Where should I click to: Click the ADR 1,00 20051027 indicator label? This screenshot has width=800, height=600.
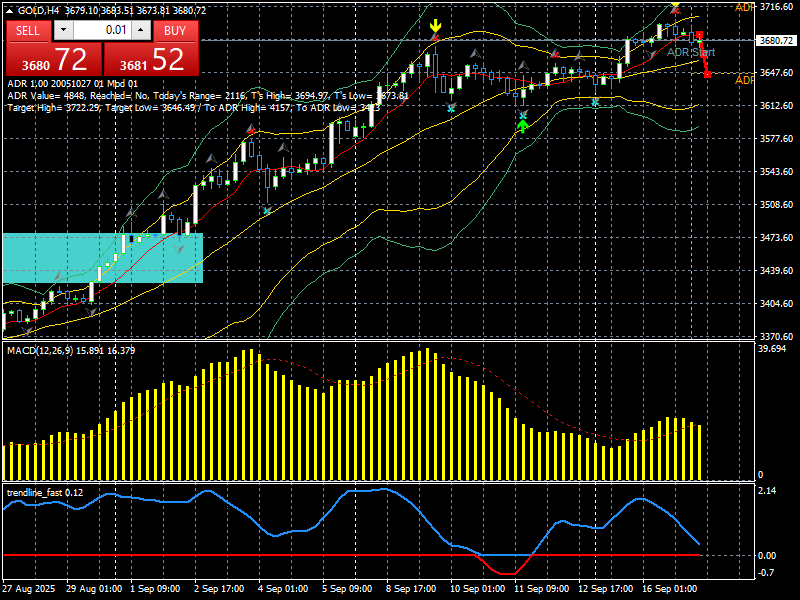point(72,84)
